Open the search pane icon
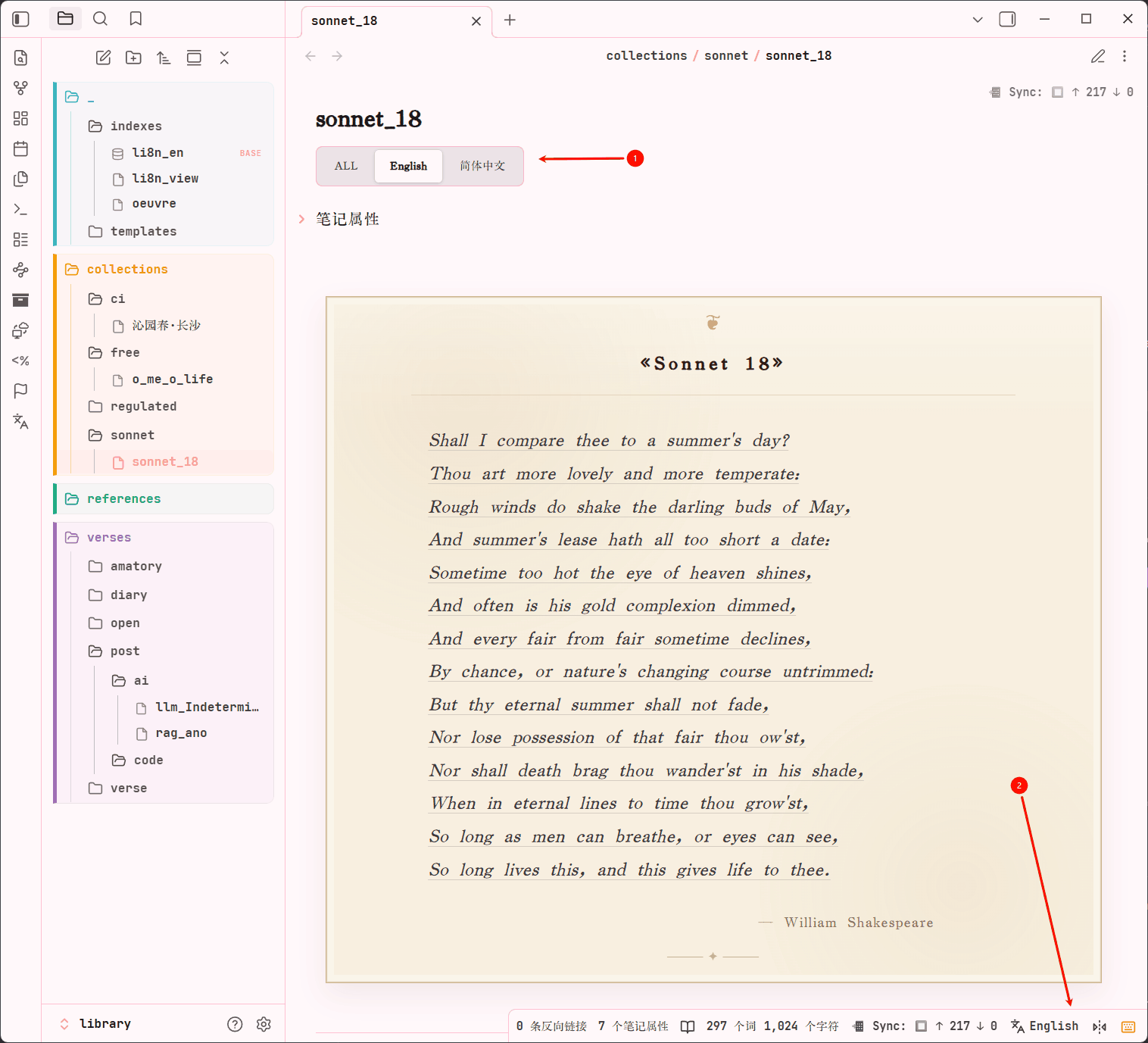1148x1043 pixels. pos(100,19)
